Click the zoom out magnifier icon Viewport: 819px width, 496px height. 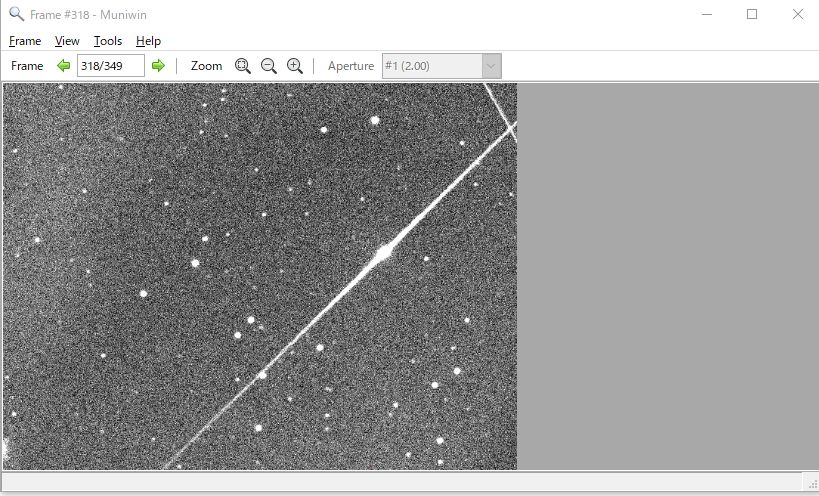coord(268,66)
